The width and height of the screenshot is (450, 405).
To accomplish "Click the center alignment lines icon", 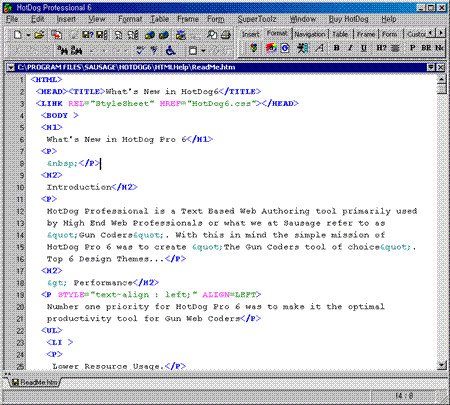I will (x=395, y=48).
